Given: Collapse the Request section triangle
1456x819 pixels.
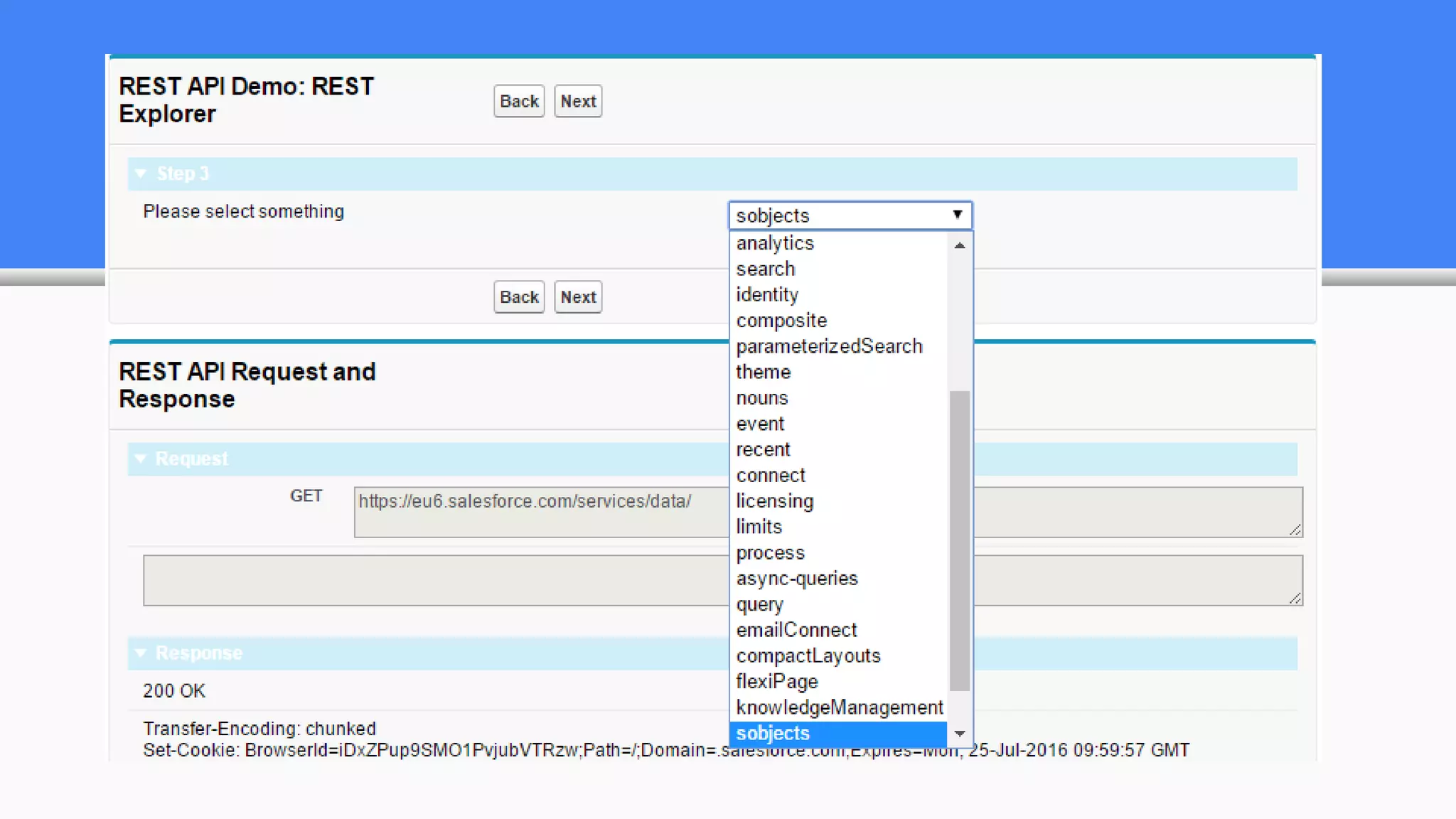Looking at the screenshot, I should click(x=141, y=459).
